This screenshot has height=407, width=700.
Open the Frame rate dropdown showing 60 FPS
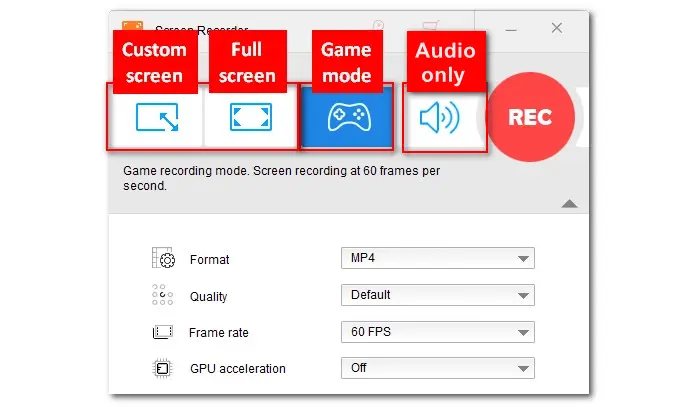(438, 332)
